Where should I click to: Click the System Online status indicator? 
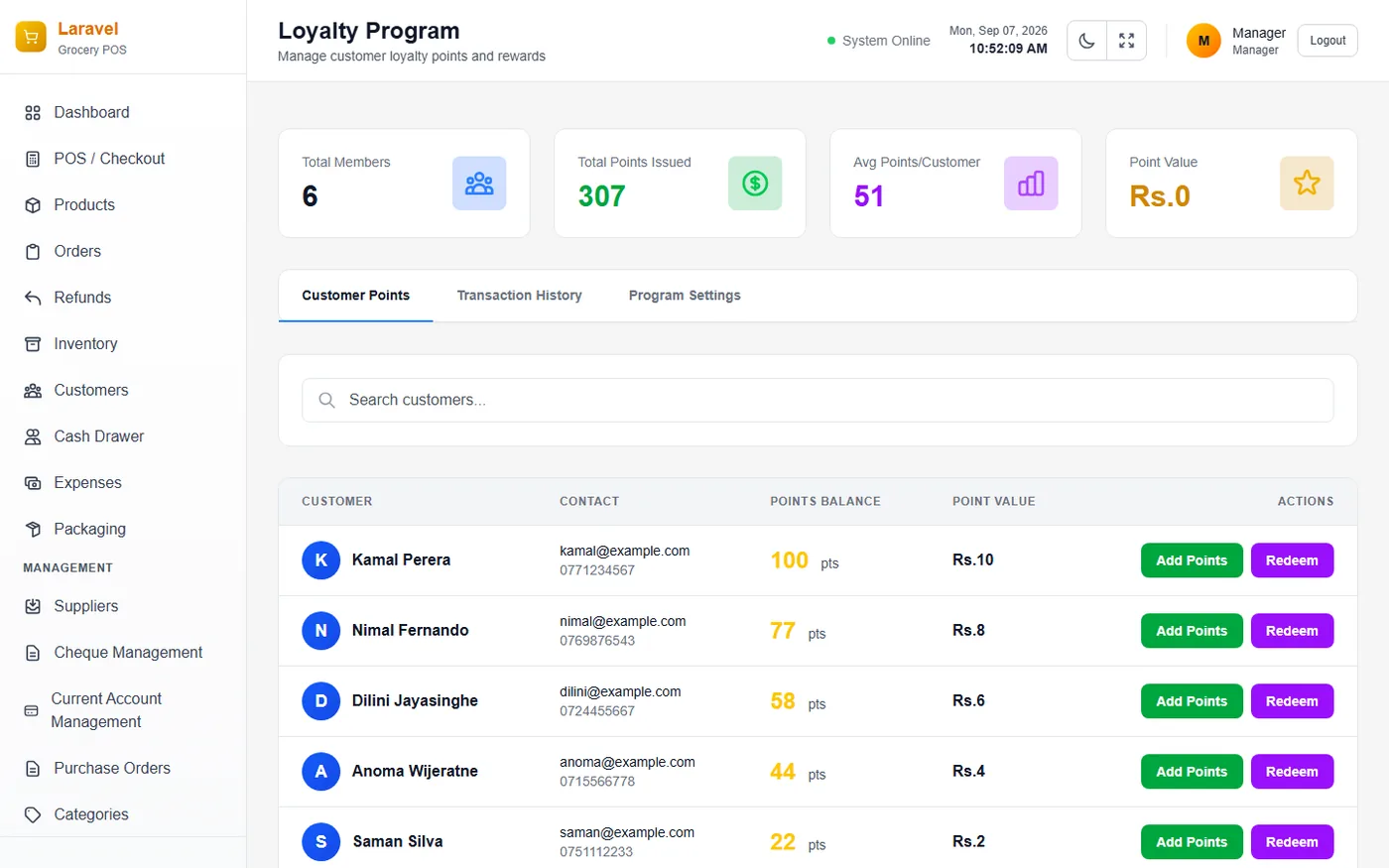point(879,41)
